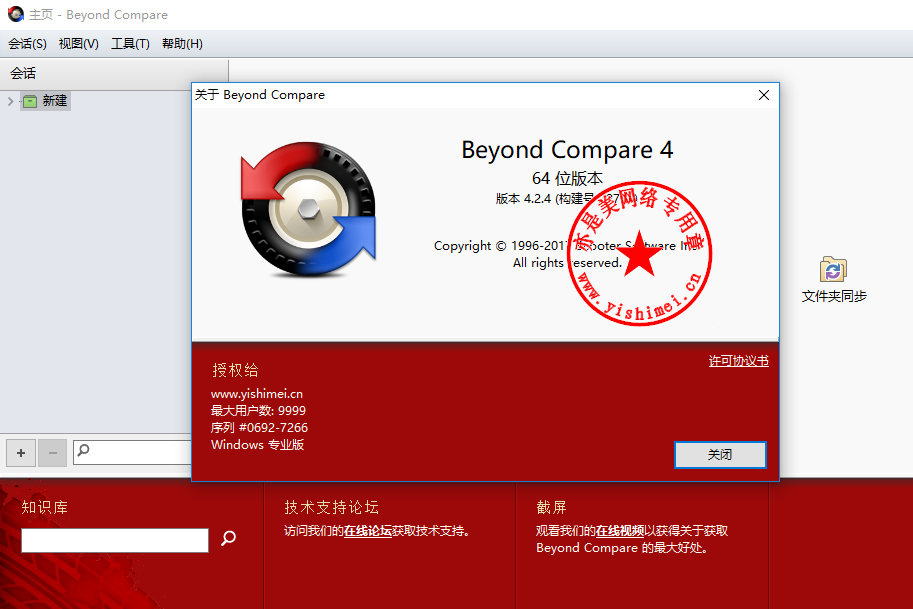Click the 64 位版本 text
This screenshot has width=913, height=609.
[x=567, y=178]
